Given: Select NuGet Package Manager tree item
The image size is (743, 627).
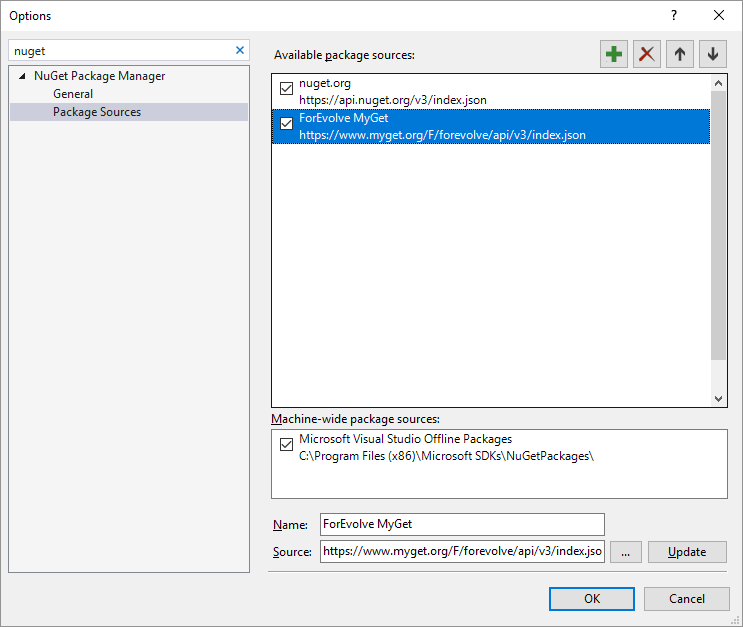Looking at the screenshot, I should pos(100,76).
